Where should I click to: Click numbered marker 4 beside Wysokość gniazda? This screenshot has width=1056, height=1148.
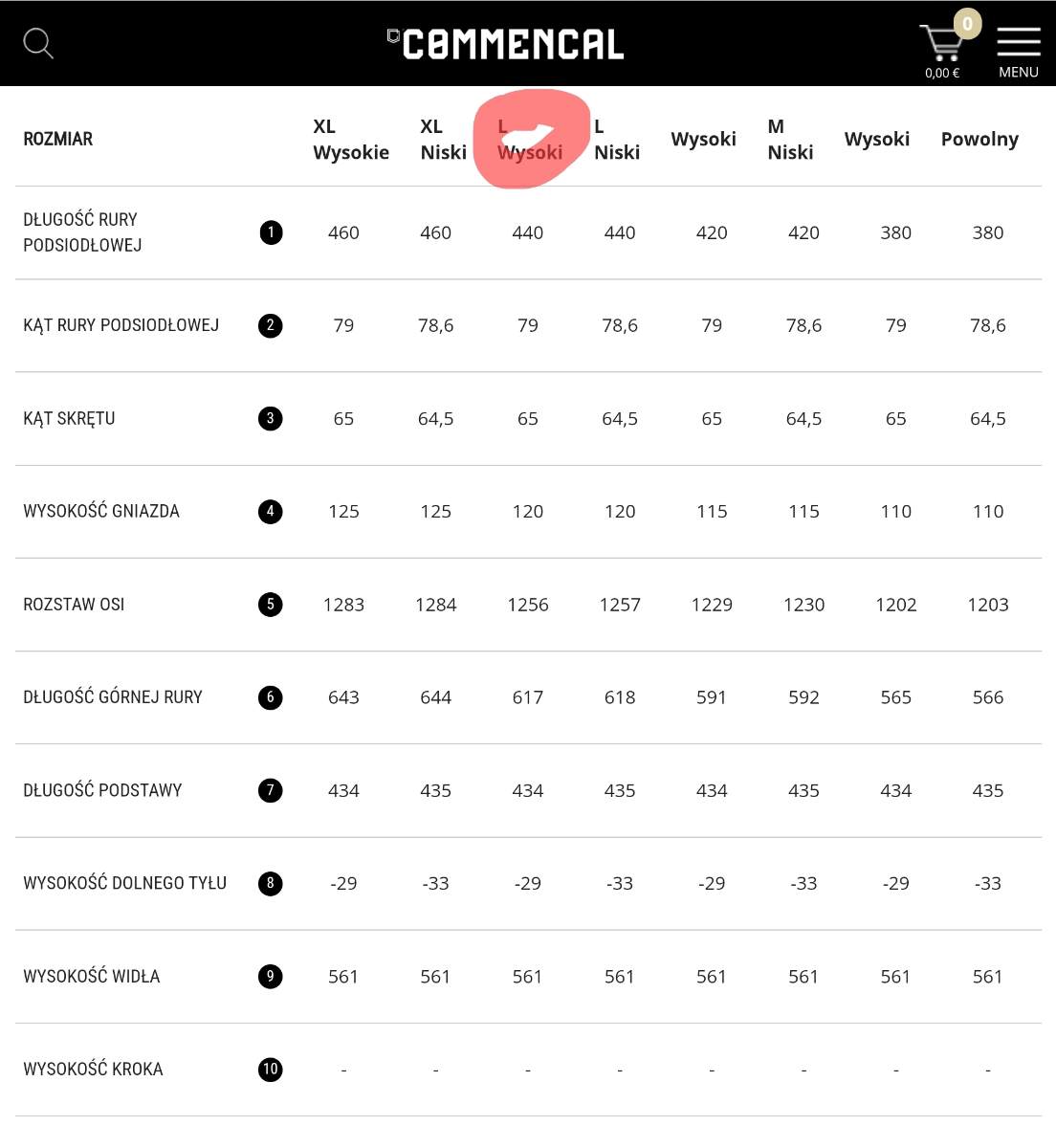point(271,512)
